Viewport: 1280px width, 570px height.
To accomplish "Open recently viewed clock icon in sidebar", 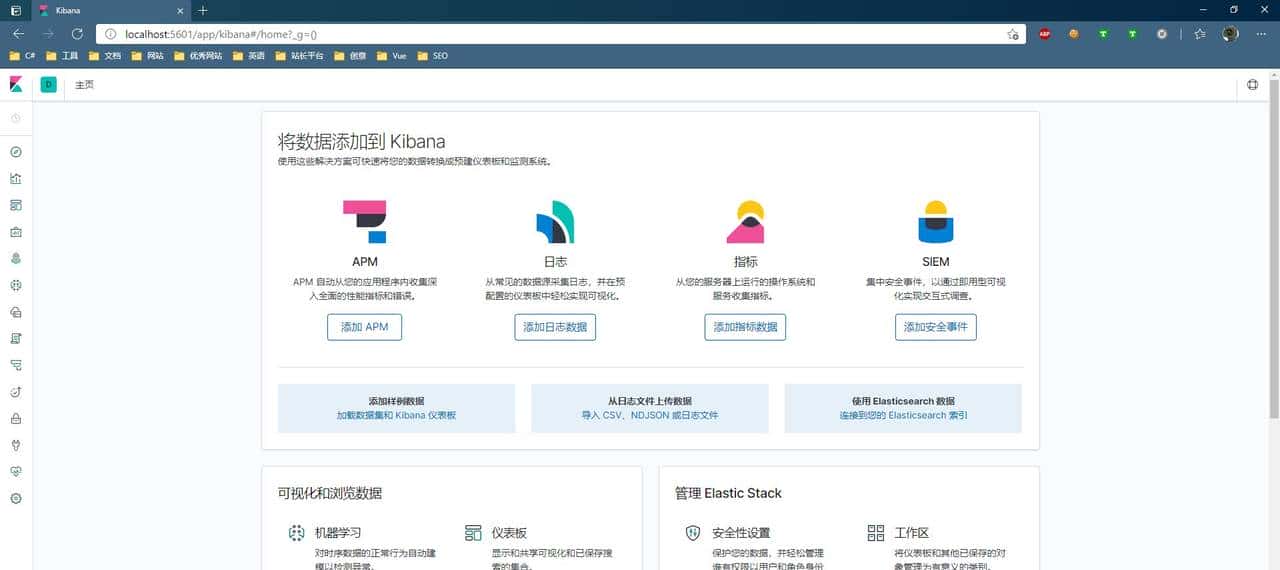I will coord(16,118).
